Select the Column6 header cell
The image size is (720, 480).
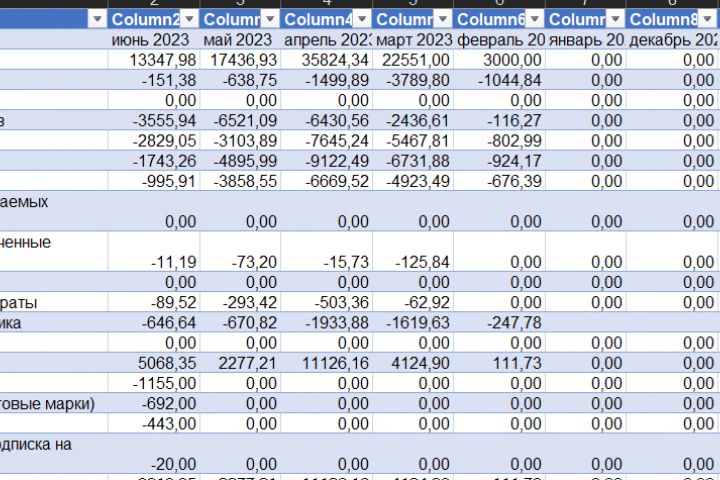tap(499, 19)
